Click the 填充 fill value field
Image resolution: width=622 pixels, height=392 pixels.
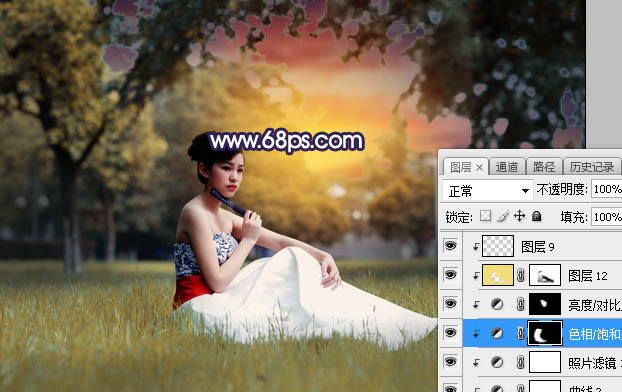pos(607,217)
